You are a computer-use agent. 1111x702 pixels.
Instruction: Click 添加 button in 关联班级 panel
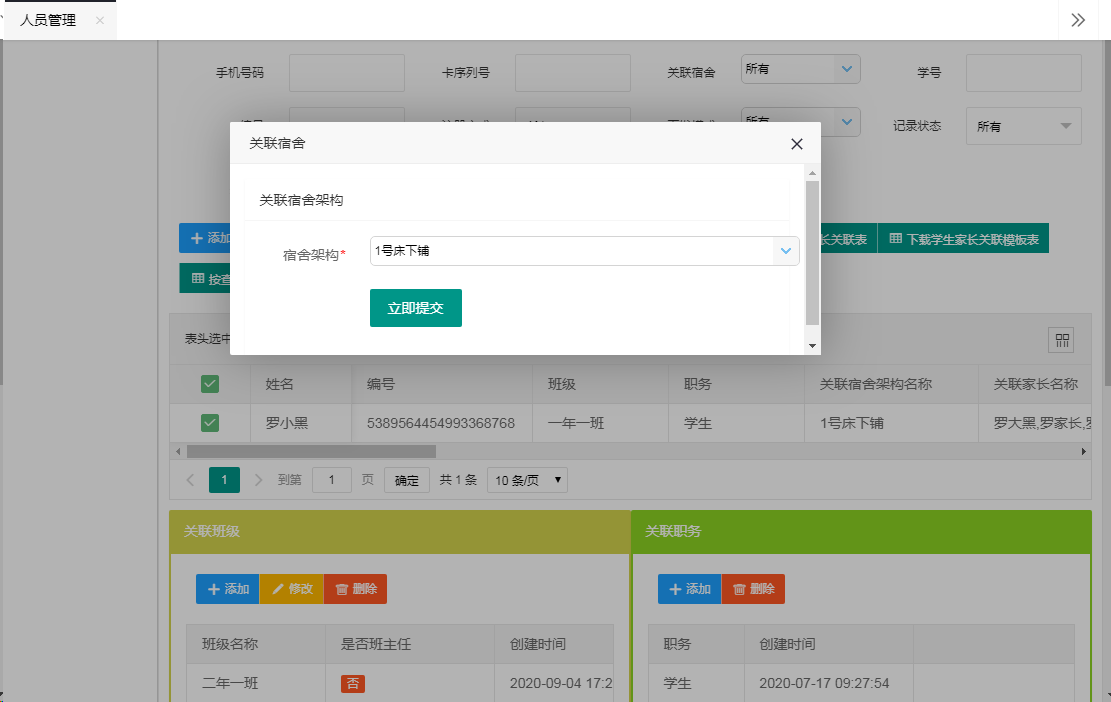[227, 589]
